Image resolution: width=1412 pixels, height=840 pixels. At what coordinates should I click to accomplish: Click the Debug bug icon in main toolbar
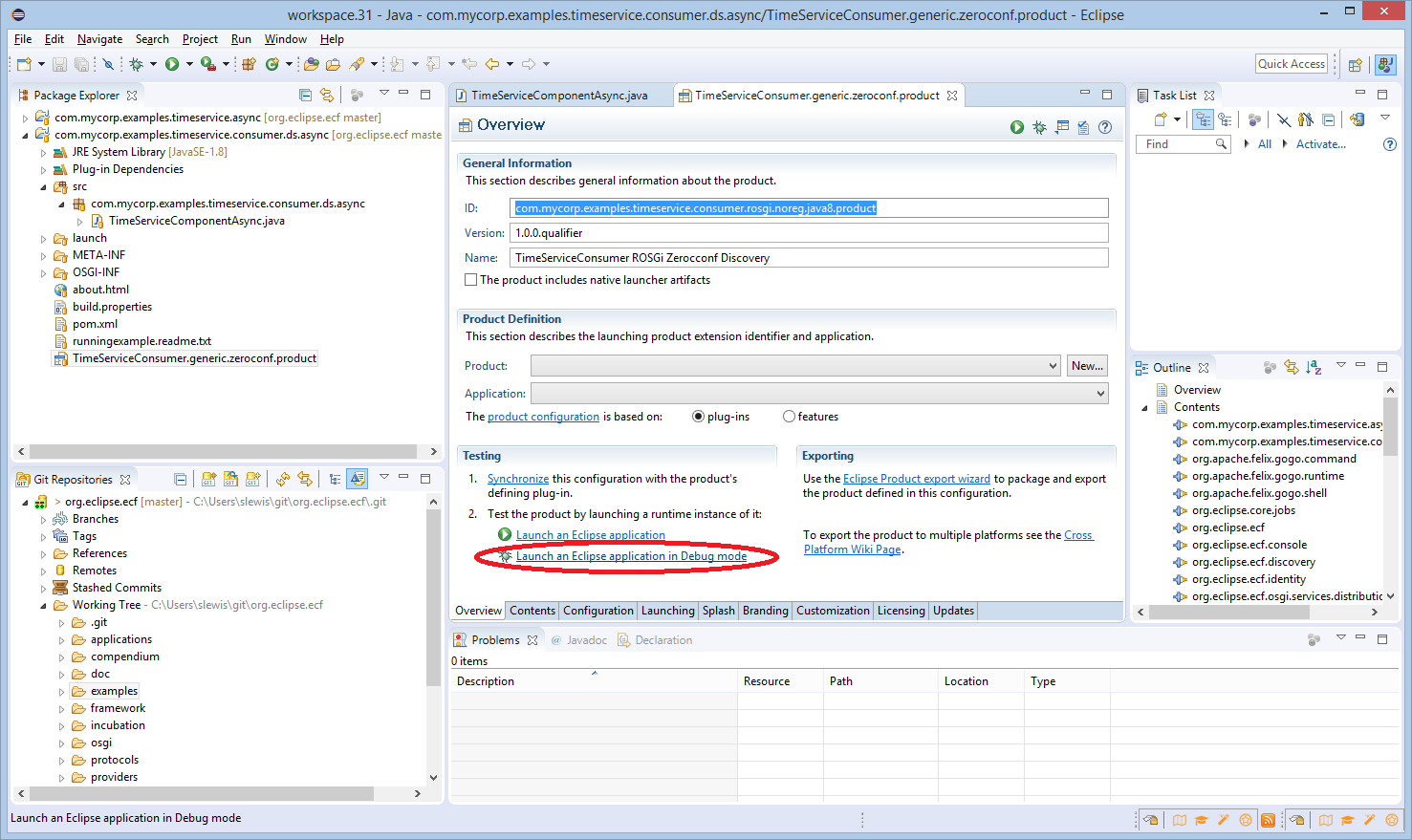[136, 64]
